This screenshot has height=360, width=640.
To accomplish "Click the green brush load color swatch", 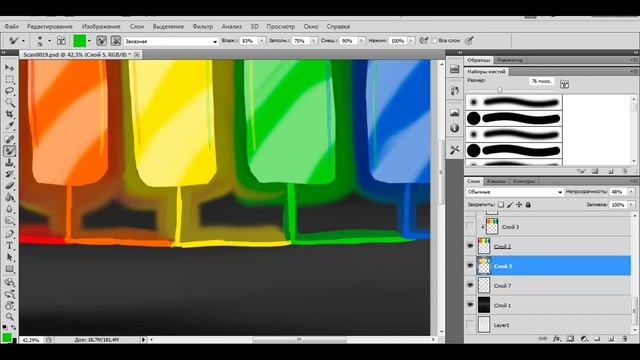I will point(79,41).
